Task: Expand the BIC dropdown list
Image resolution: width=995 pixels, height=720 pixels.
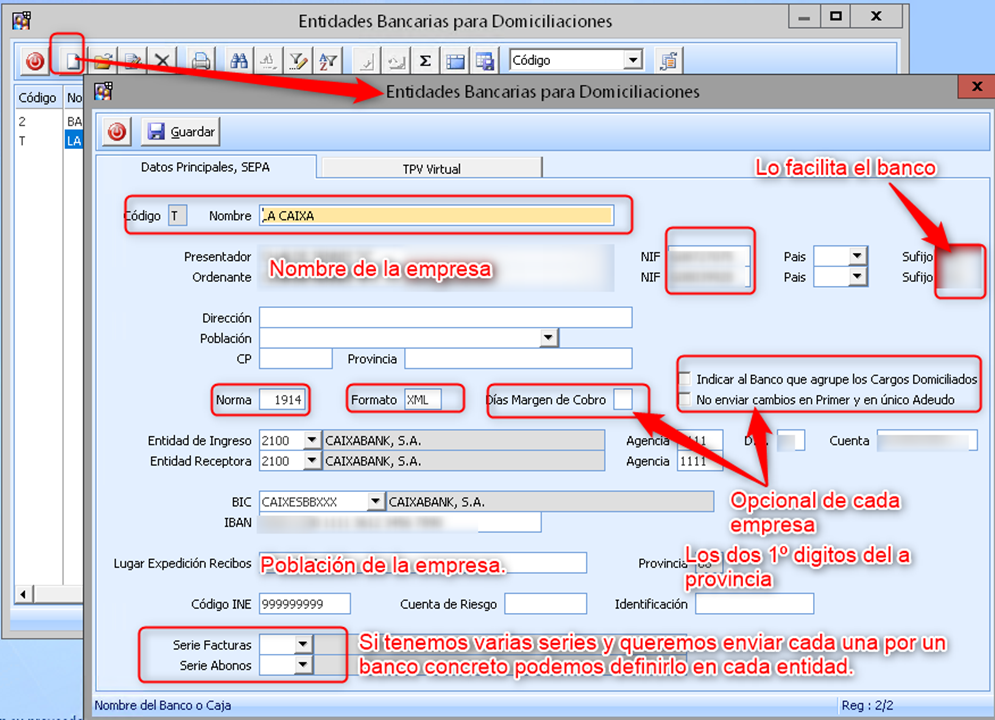Action: (x=375, y=502)
